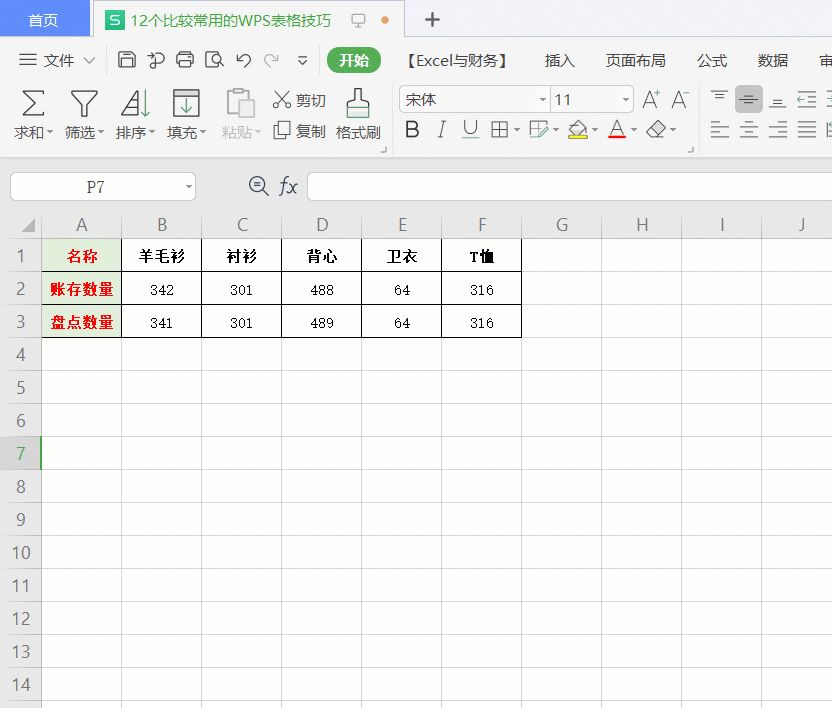
Task: Click the new tab plus button
Action: (432, 20)
